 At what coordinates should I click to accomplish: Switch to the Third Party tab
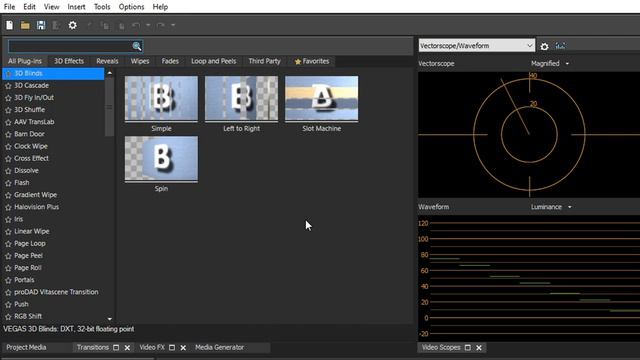click(x=264, y=61)
